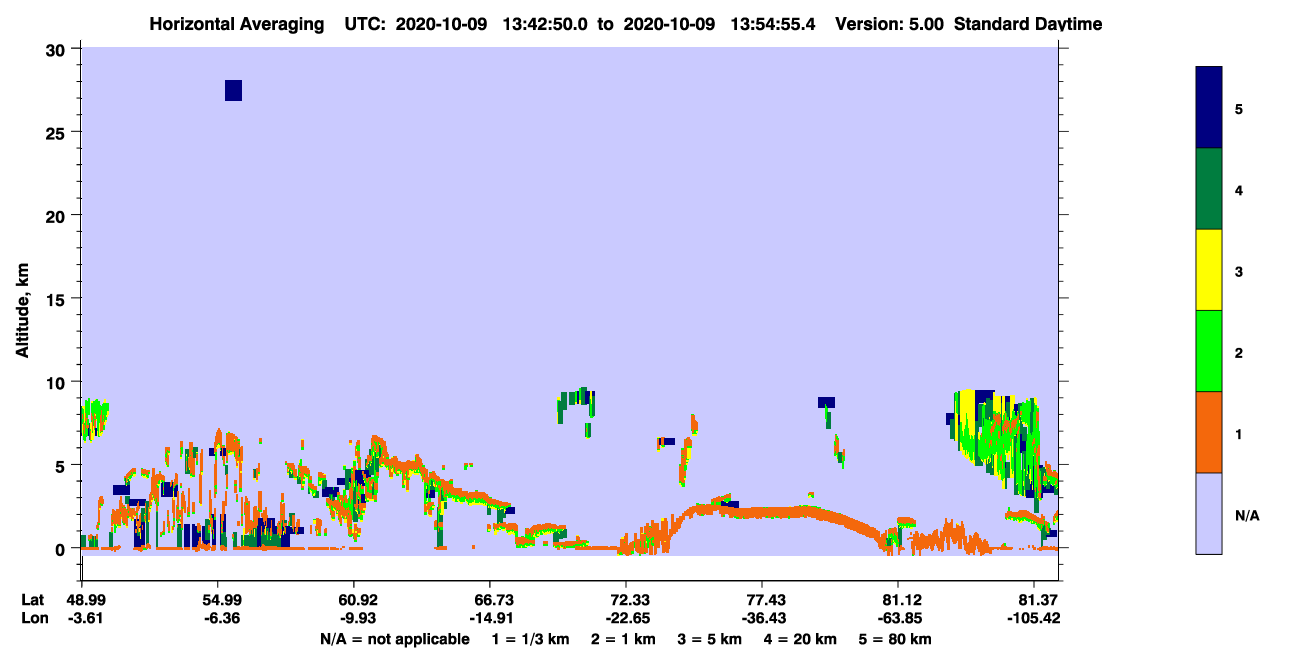Click the 'Lat' row label
Image resolution: width=1300 pixels, height=667 pixels.
[x=32, y=600]
